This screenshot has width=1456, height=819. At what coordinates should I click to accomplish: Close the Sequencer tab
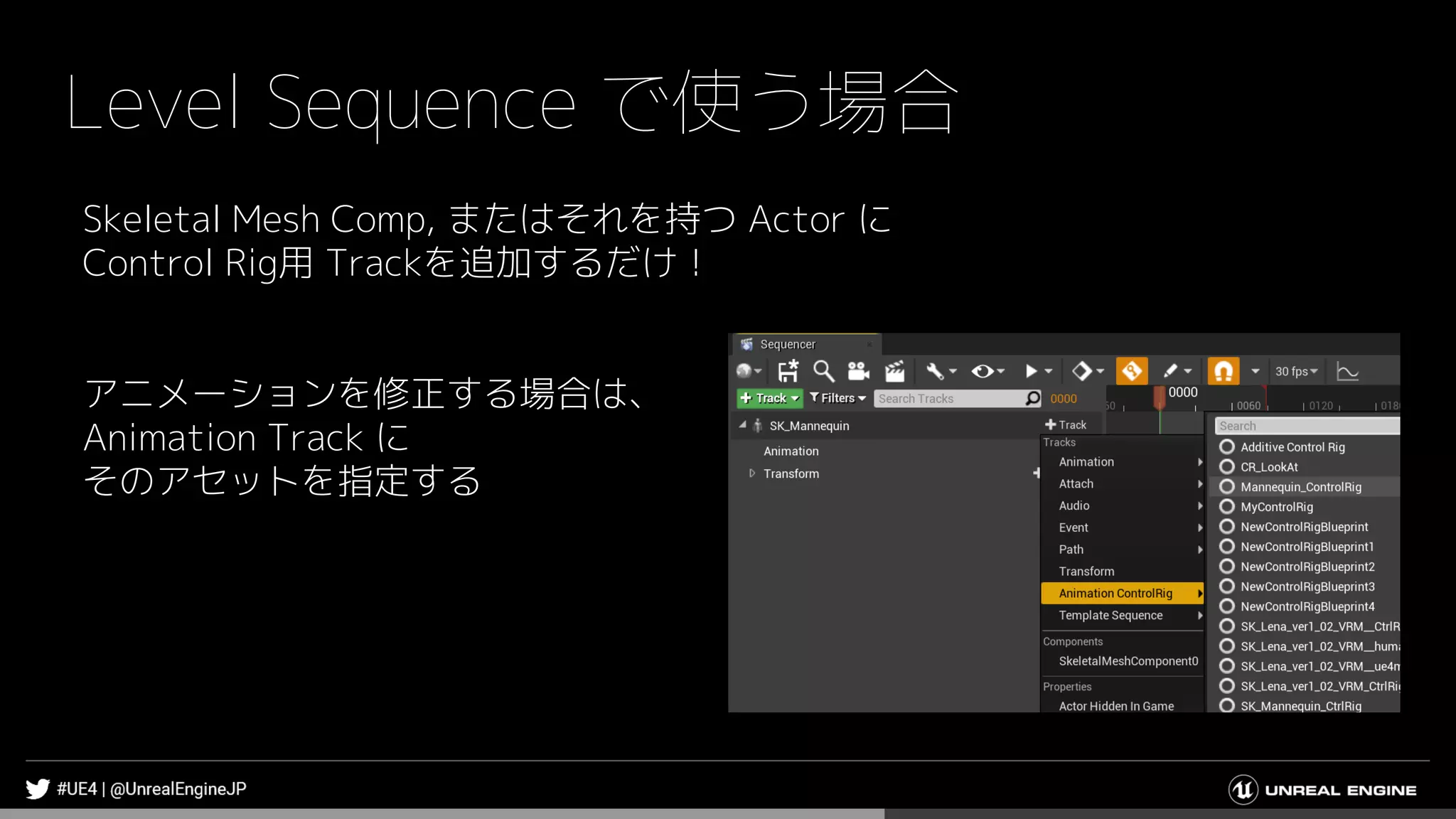point(869,345)
